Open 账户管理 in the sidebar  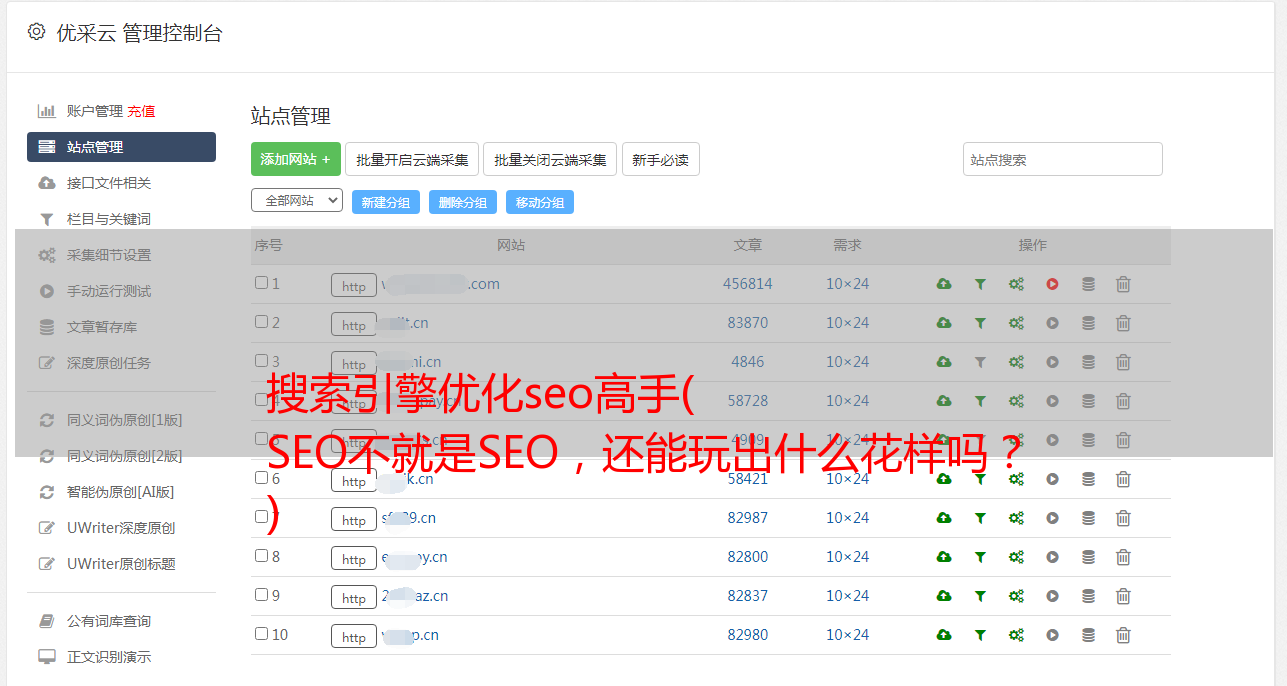95,111
